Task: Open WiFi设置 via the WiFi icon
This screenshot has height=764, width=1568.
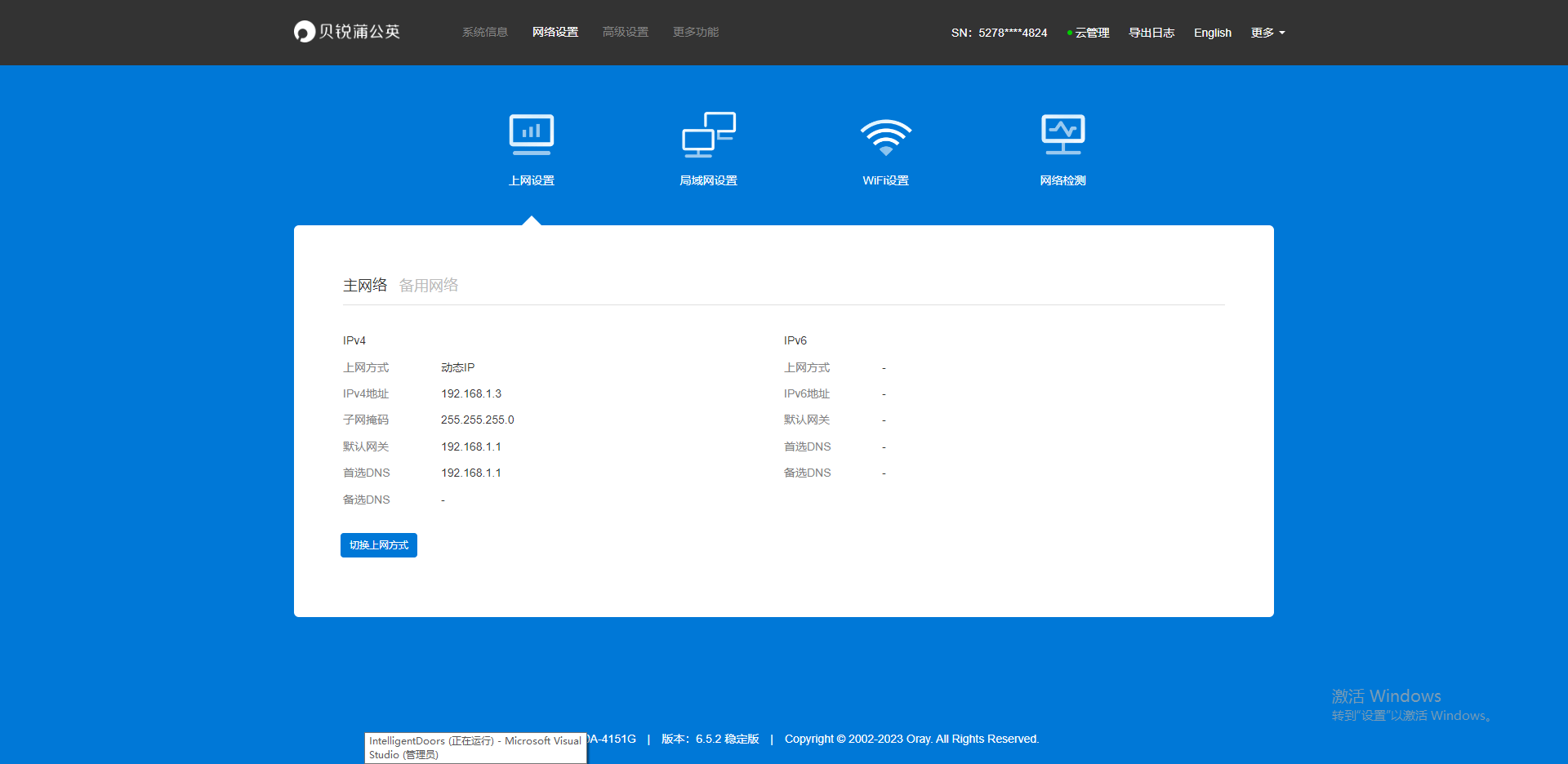Action: point(885,137)
